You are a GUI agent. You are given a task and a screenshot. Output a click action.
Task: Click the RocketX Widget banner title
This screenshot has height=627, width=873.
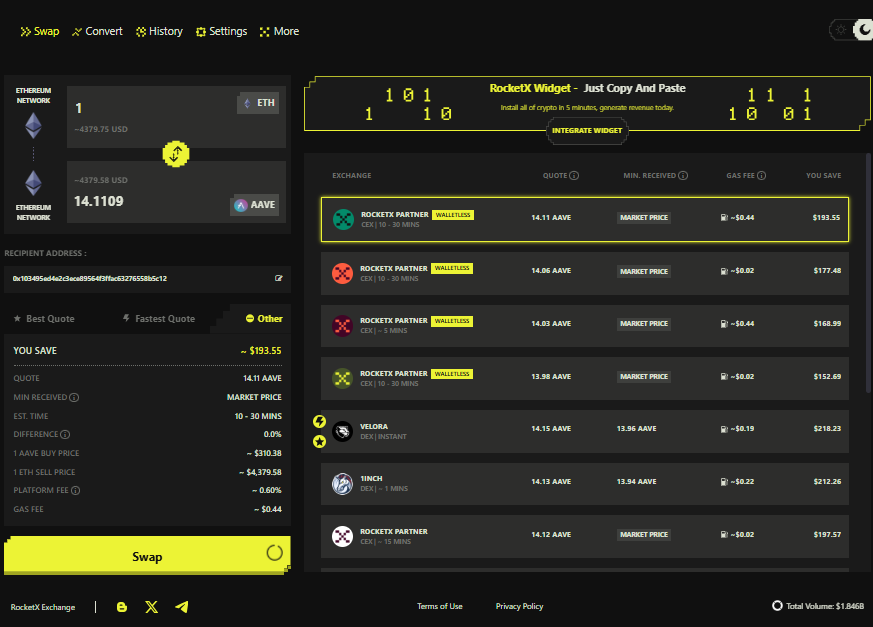click(587, 89)
